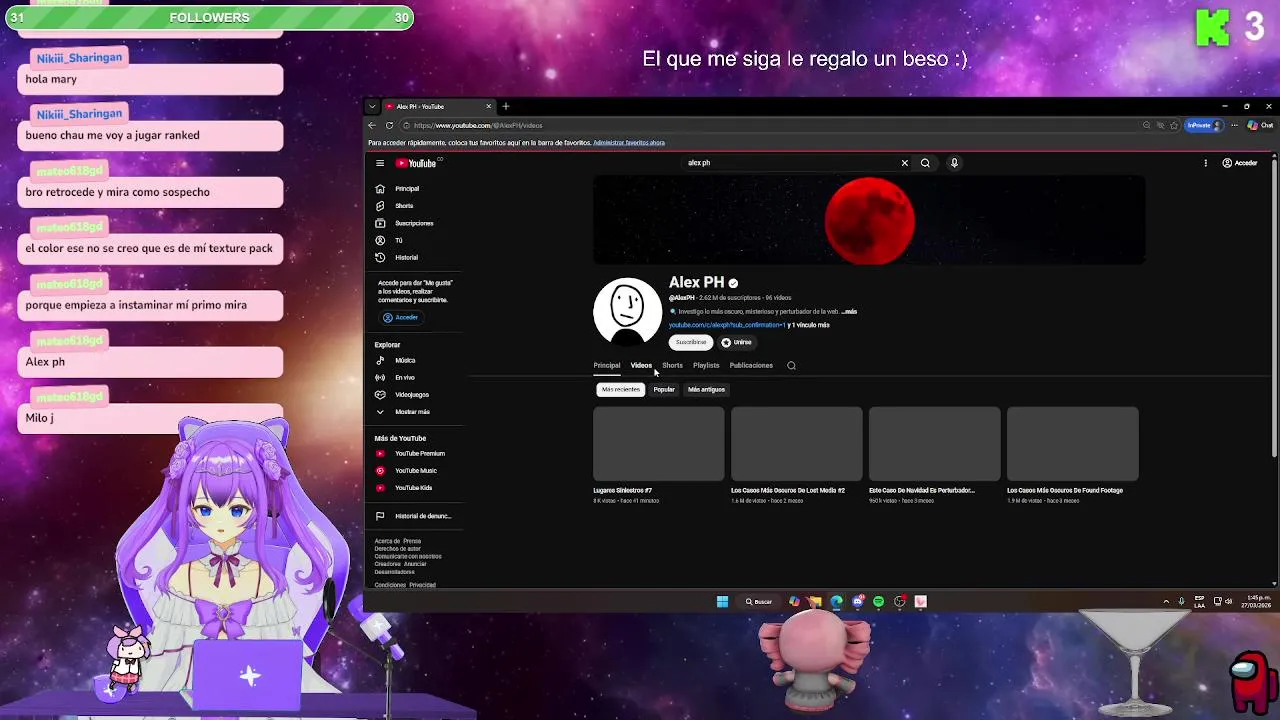Clear the search box with the X
Screen dimensions: 1280x720
click(x=905, y=163)
